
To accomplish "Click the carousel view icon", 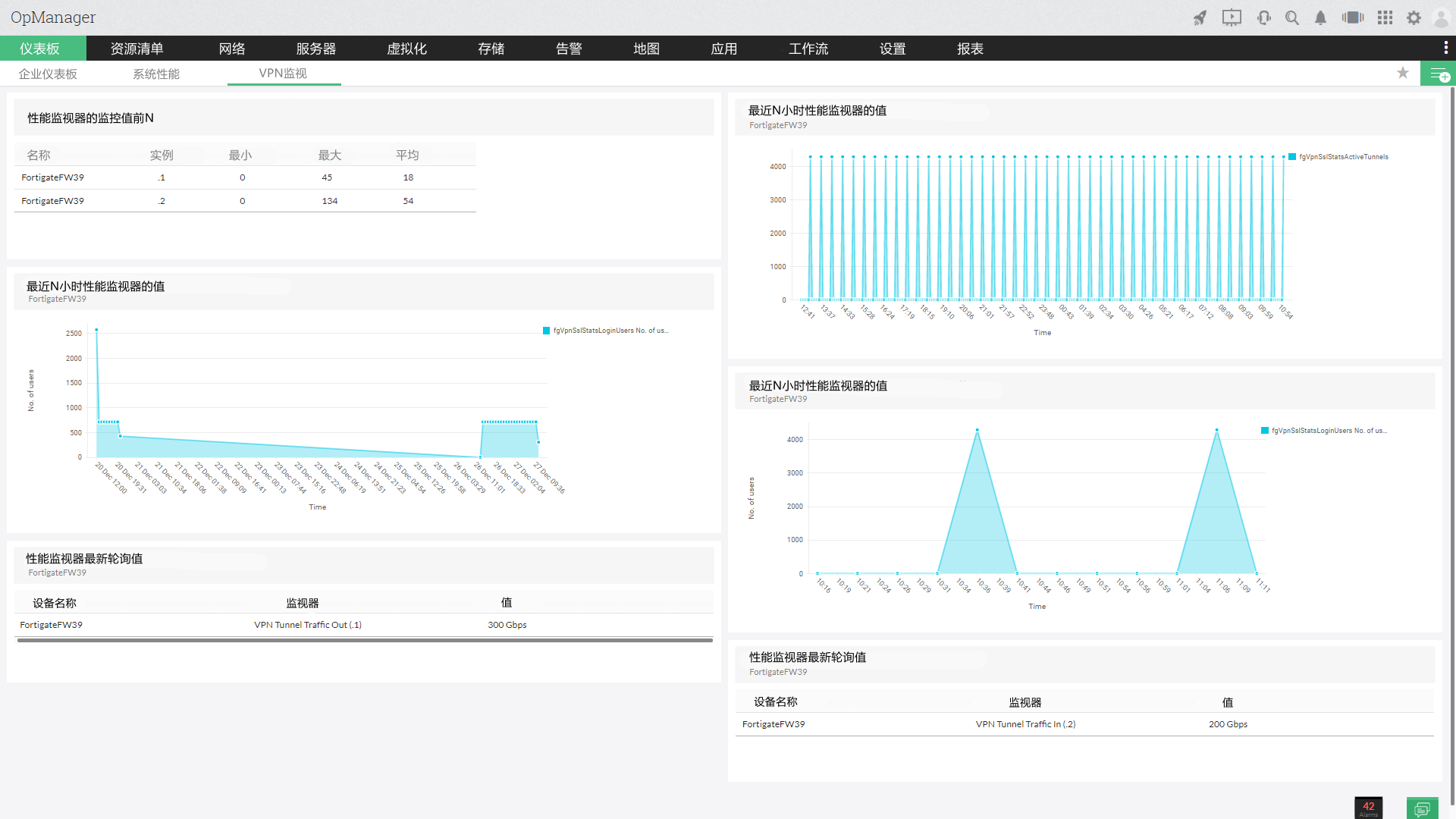I will coord(1352,17).
